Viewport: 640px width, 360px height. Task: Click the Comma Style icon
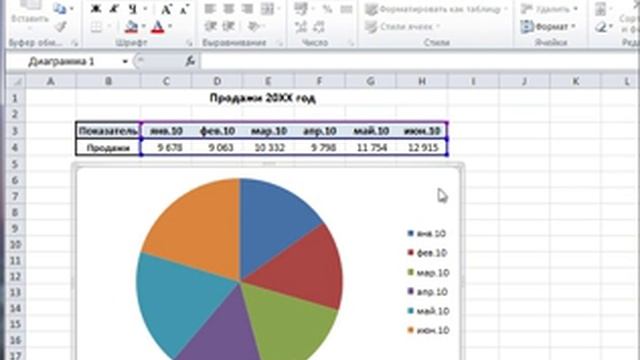[x=346, y=9]
